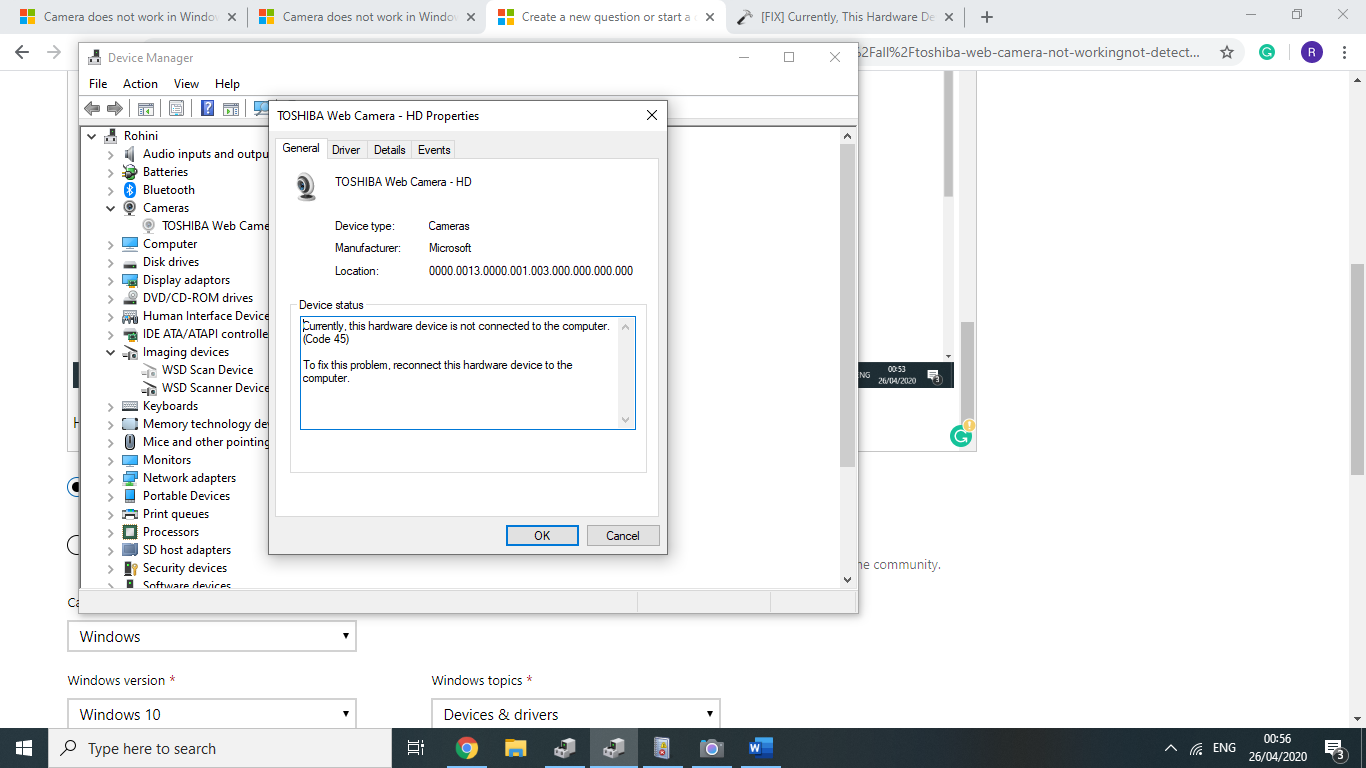Open the notification center icon
Image resolution: width=1366 pixels, height=768 pixels.
coord(1333,748)
